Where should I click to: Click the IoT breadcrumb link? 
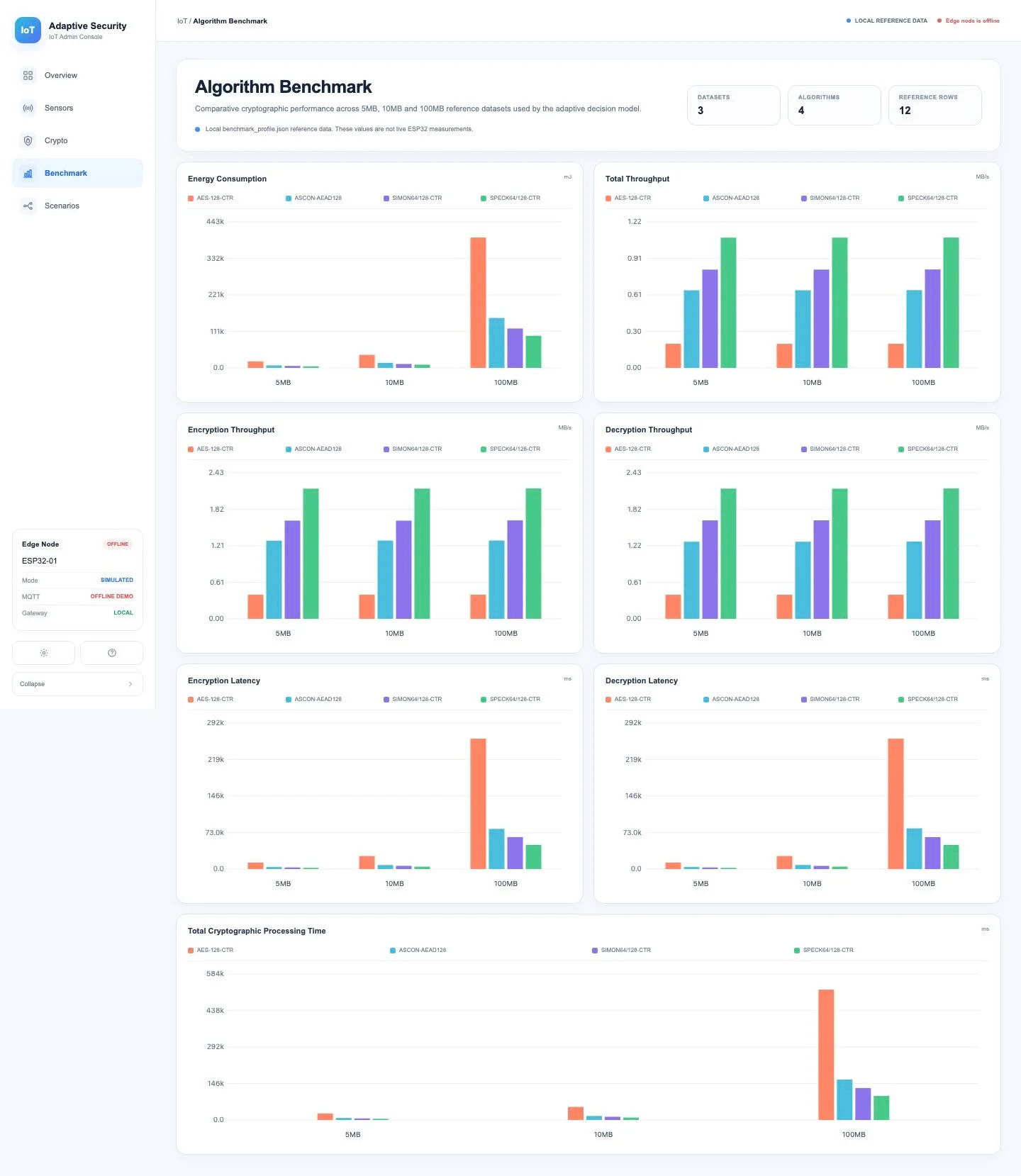click(x=182, y=21)
